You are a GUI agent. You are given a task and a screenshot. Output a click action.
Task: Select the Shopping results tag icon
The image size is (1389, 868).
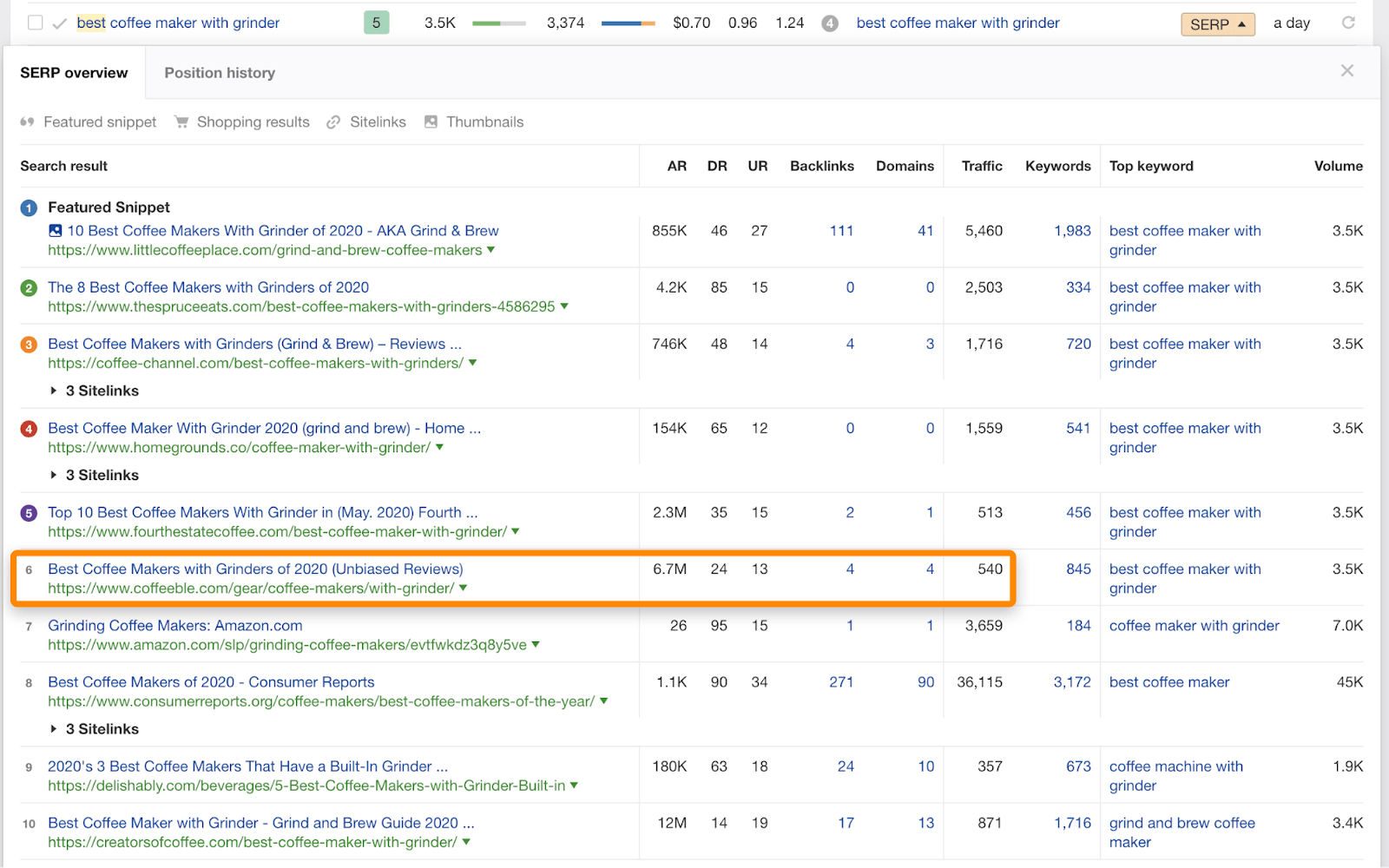tap(181, 122)
